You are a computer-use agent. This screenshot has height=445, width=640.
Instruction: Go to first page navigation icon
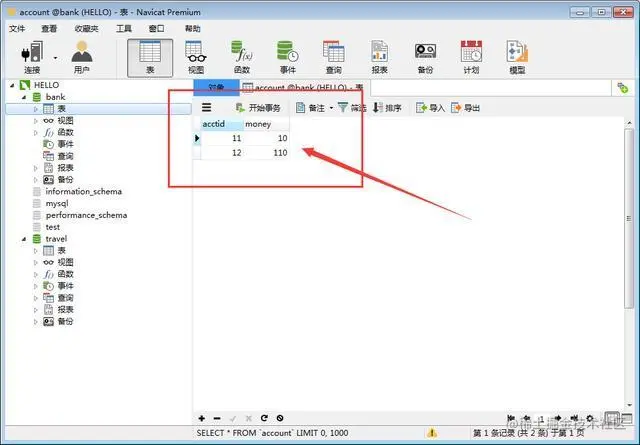click(x=511, y=418)
